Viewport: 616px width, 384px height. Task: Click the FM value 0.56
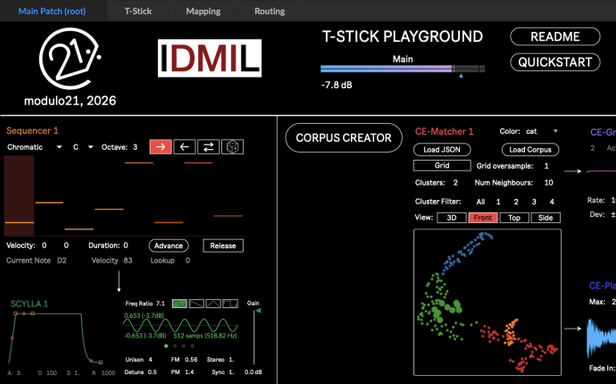[x=191, y=360]
